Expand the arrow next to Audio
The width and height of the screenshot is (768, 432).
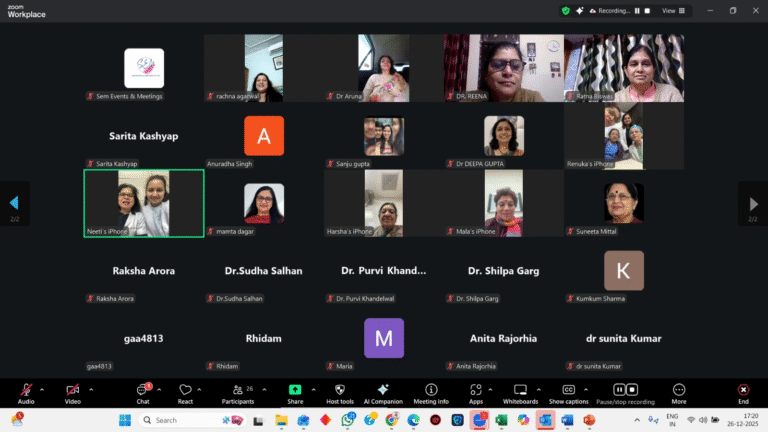[x=41, y=389]
